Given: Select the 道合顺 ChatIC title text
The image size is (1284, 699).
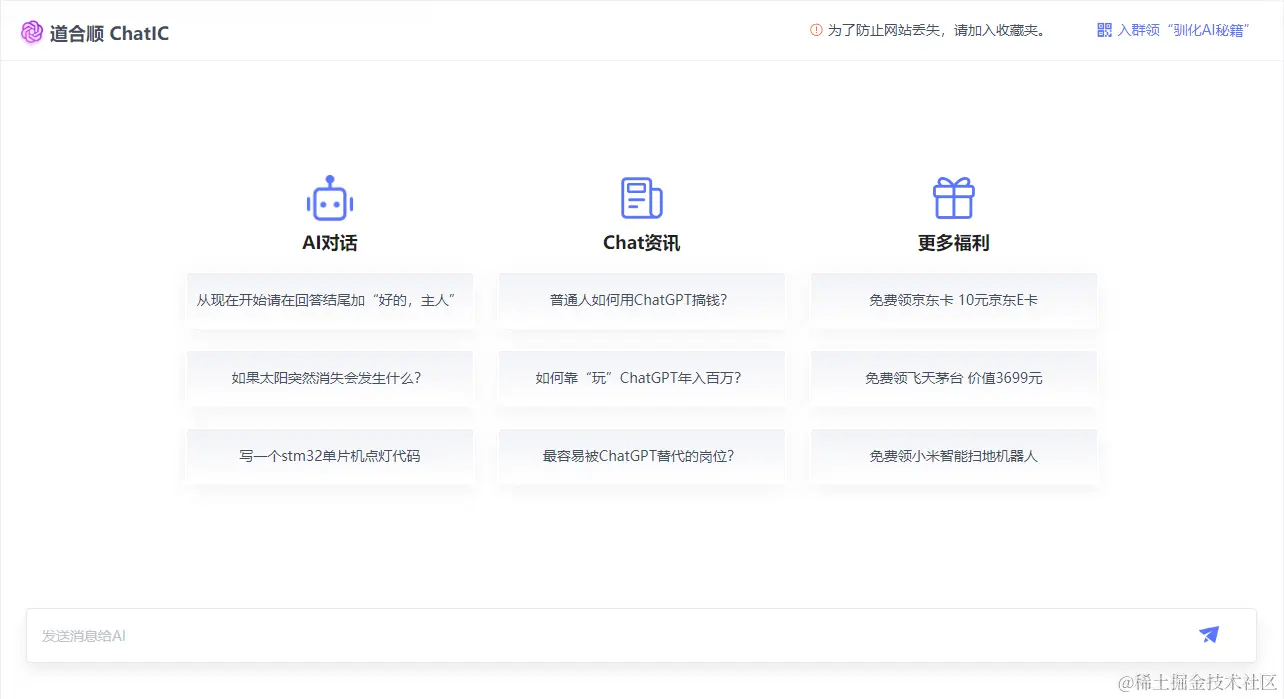Looking at the screenshot, I should (110, 33).
